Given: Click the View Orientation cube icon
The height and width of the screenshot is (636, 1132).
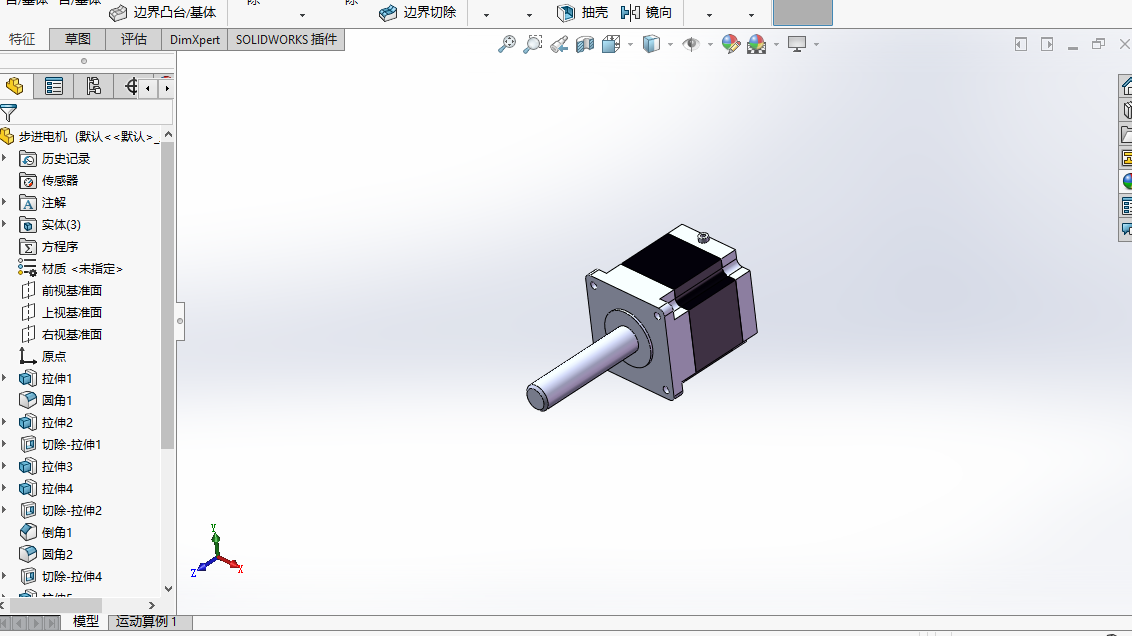Looking at the screenshot, I should pyautogui.click(x=611, y=45).
